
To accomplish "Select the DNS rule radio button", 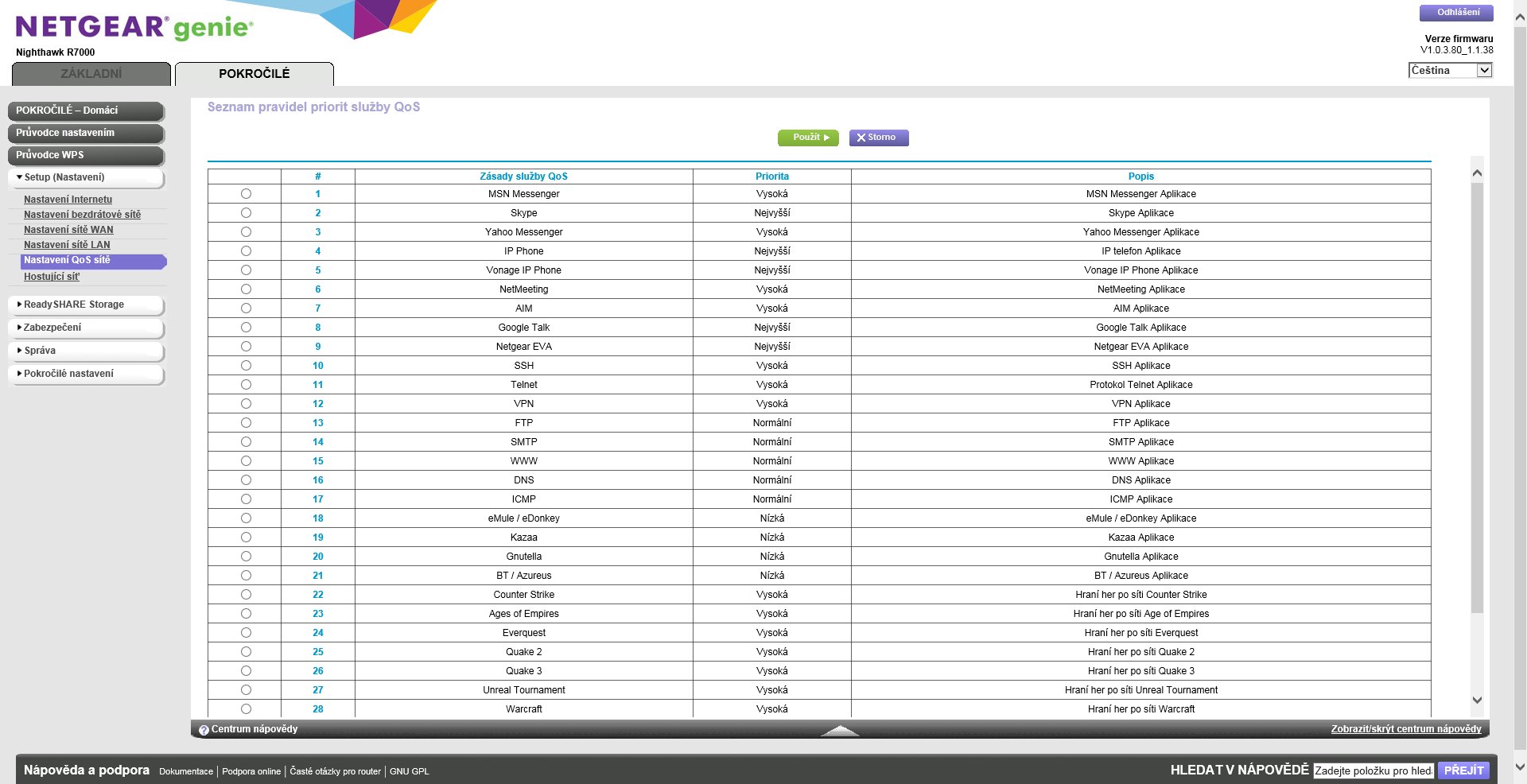I will (x=246, y=480).
